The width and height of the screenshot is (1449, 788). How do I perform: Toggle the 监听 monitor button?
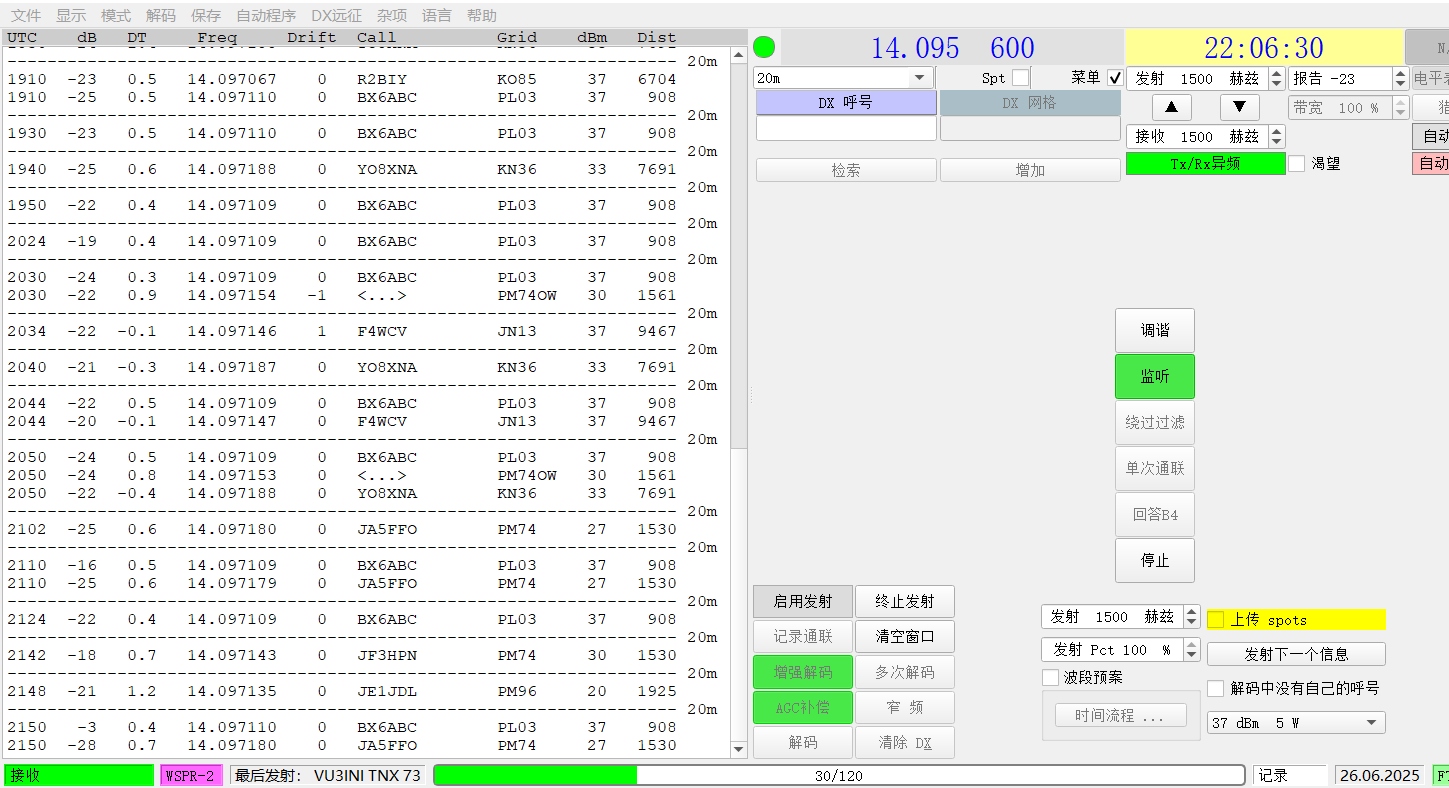pos(1155,376)
